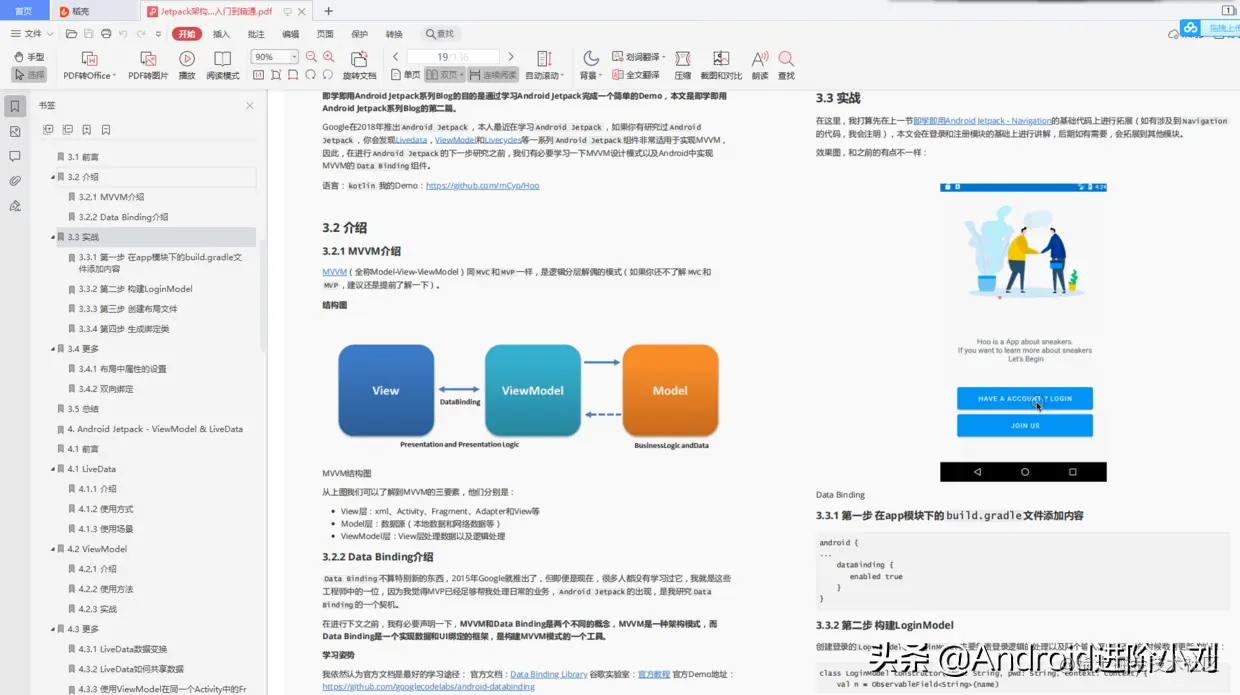1240x695 pixels.
Task: Save document with disk icon
Action: [89, 34]
